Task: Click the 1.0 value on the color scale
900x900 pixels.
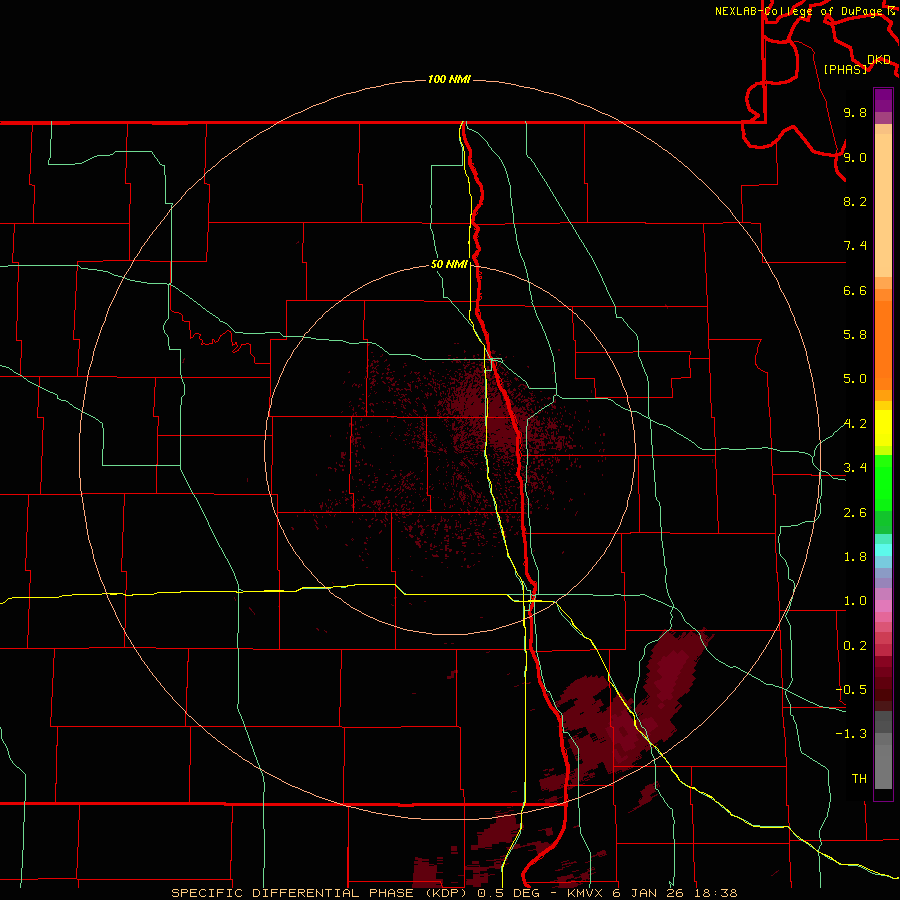Action: (x=855, y=601)
